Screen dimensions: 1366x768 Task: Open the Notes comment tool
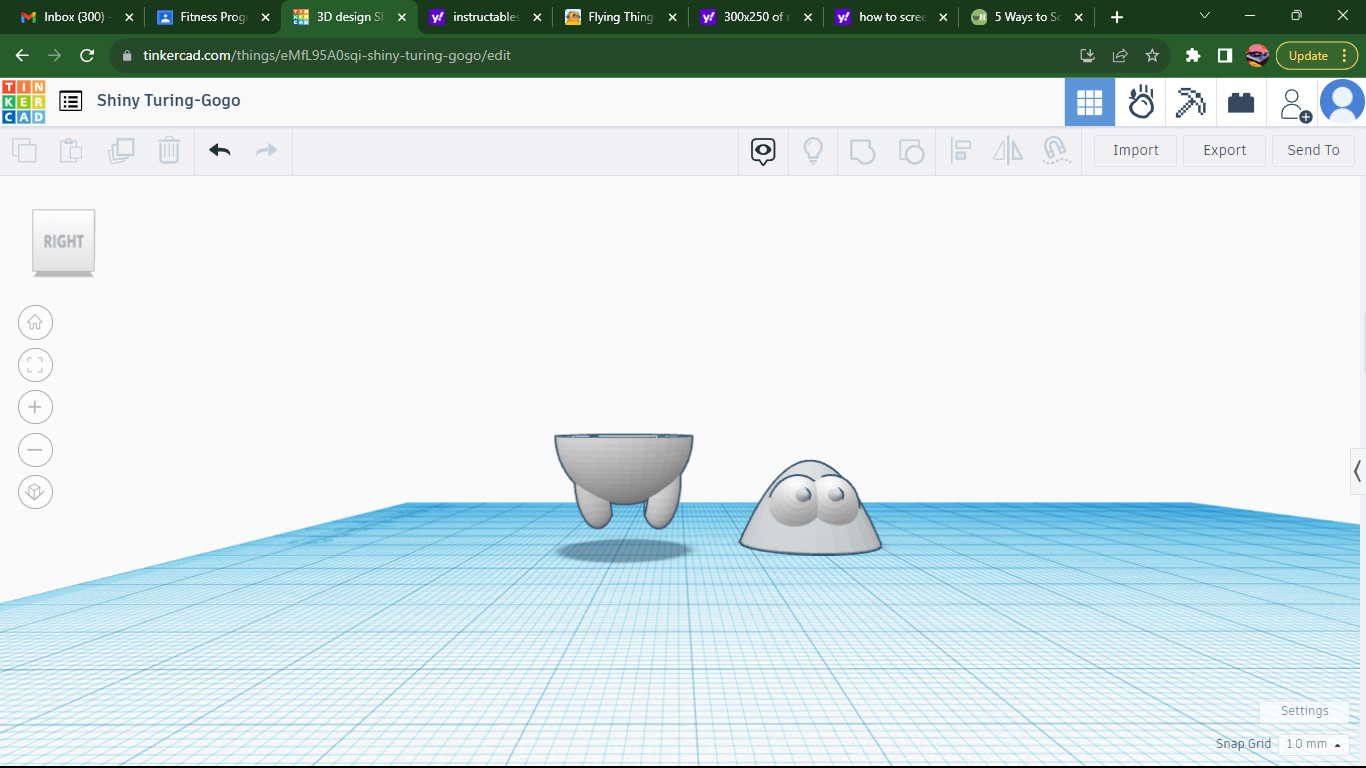click(763, 150)
